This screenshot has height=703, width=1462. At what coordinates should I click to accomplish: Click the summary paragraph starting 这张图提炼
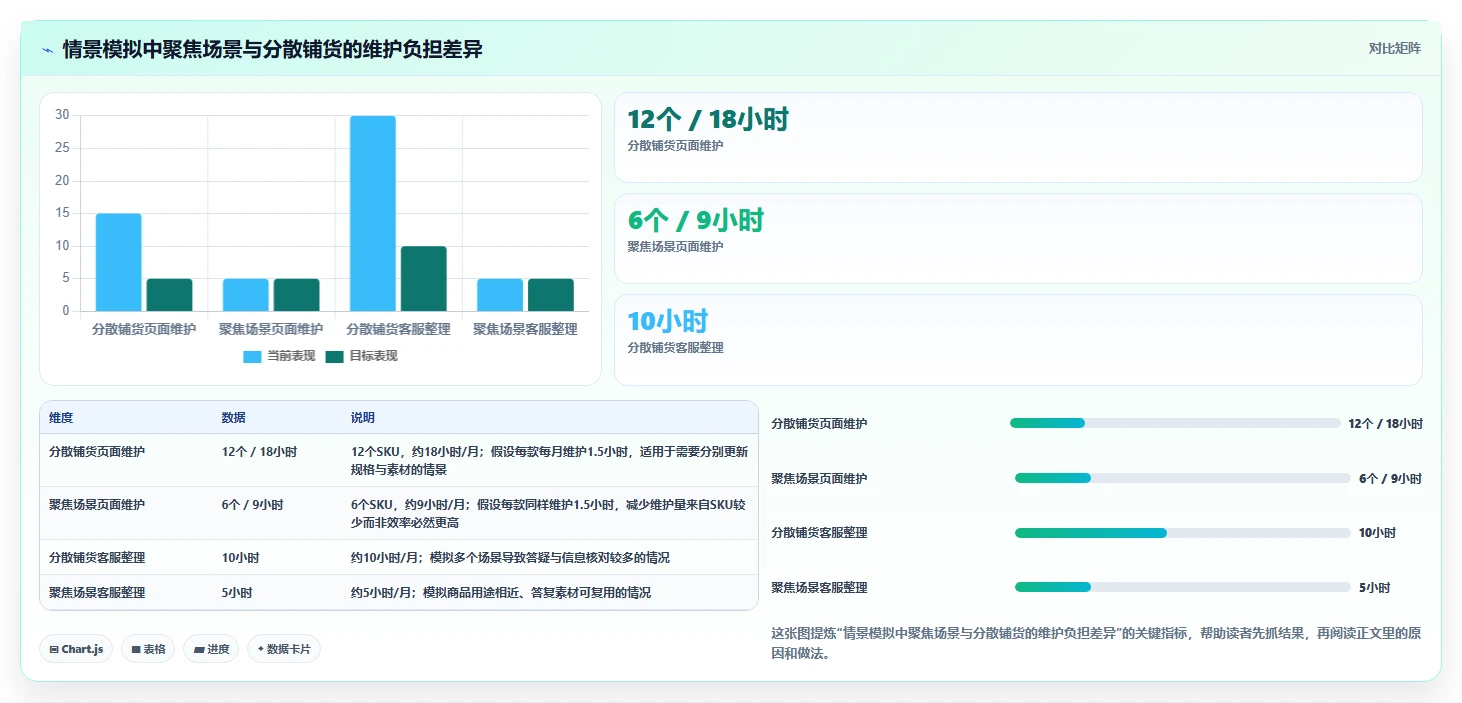(1095, 643)
